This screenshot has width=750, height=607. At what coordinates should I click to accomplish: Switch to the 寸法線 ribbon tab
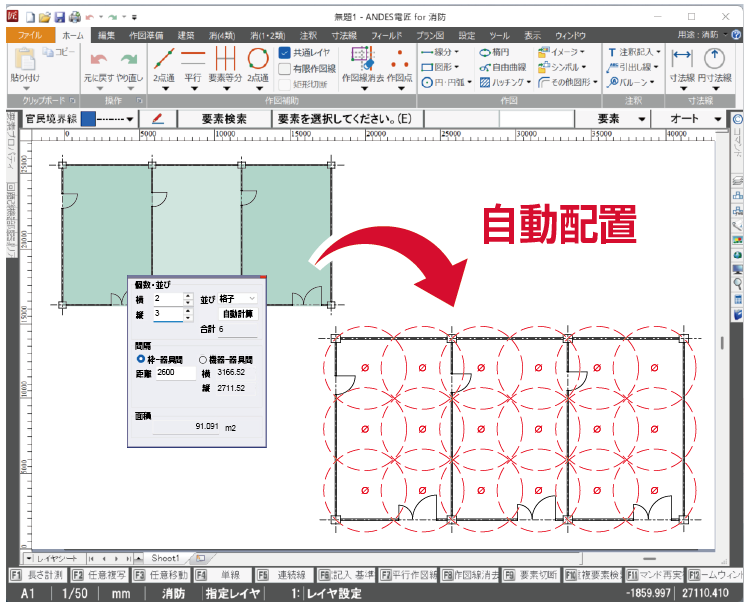(344, 35)
